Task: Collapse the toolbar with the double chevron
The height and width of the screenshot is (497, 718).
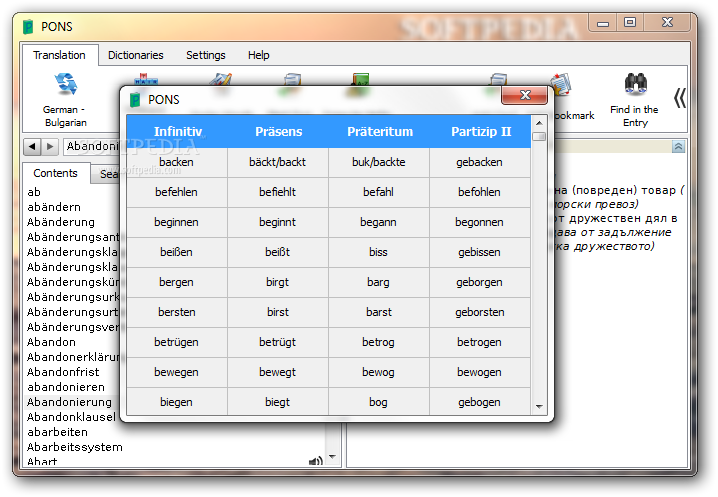Action: (x=680, y=98)
